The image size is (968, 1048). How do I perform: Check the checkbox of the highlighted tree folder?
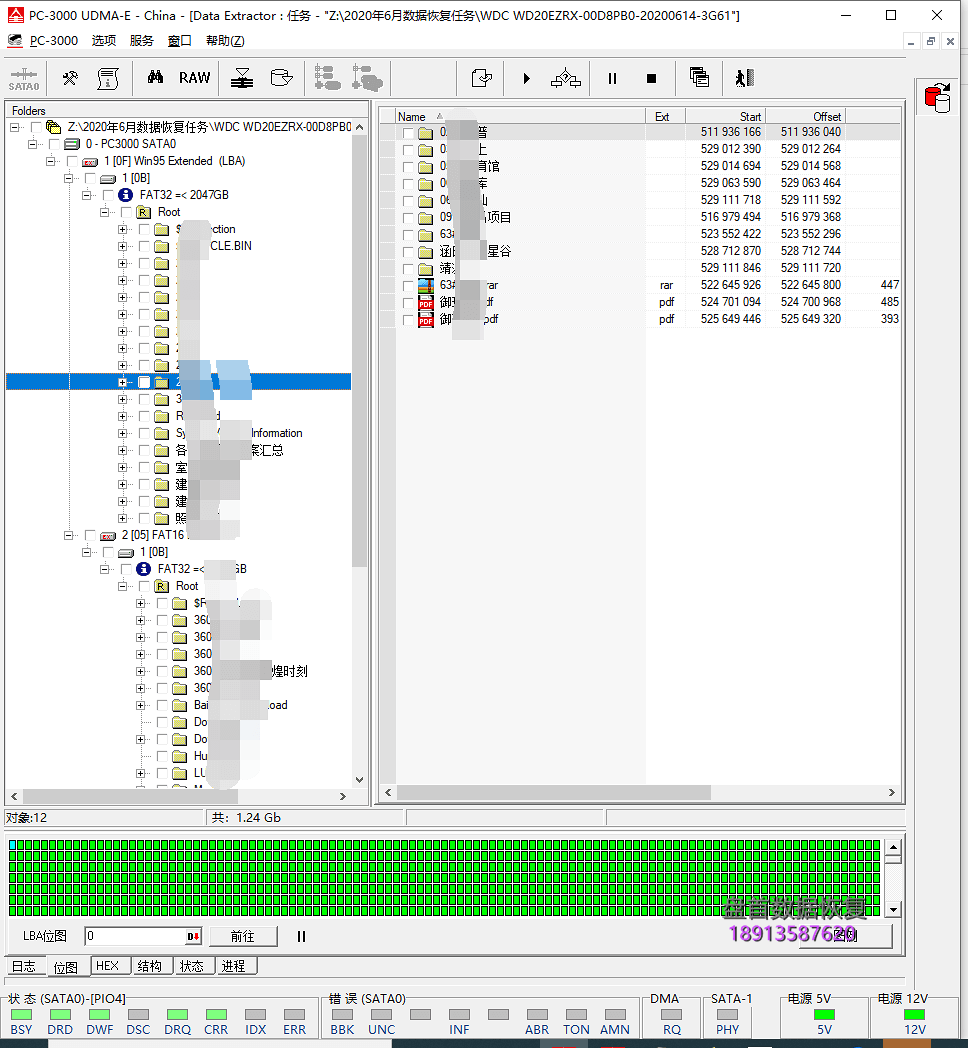coord(144,382)
